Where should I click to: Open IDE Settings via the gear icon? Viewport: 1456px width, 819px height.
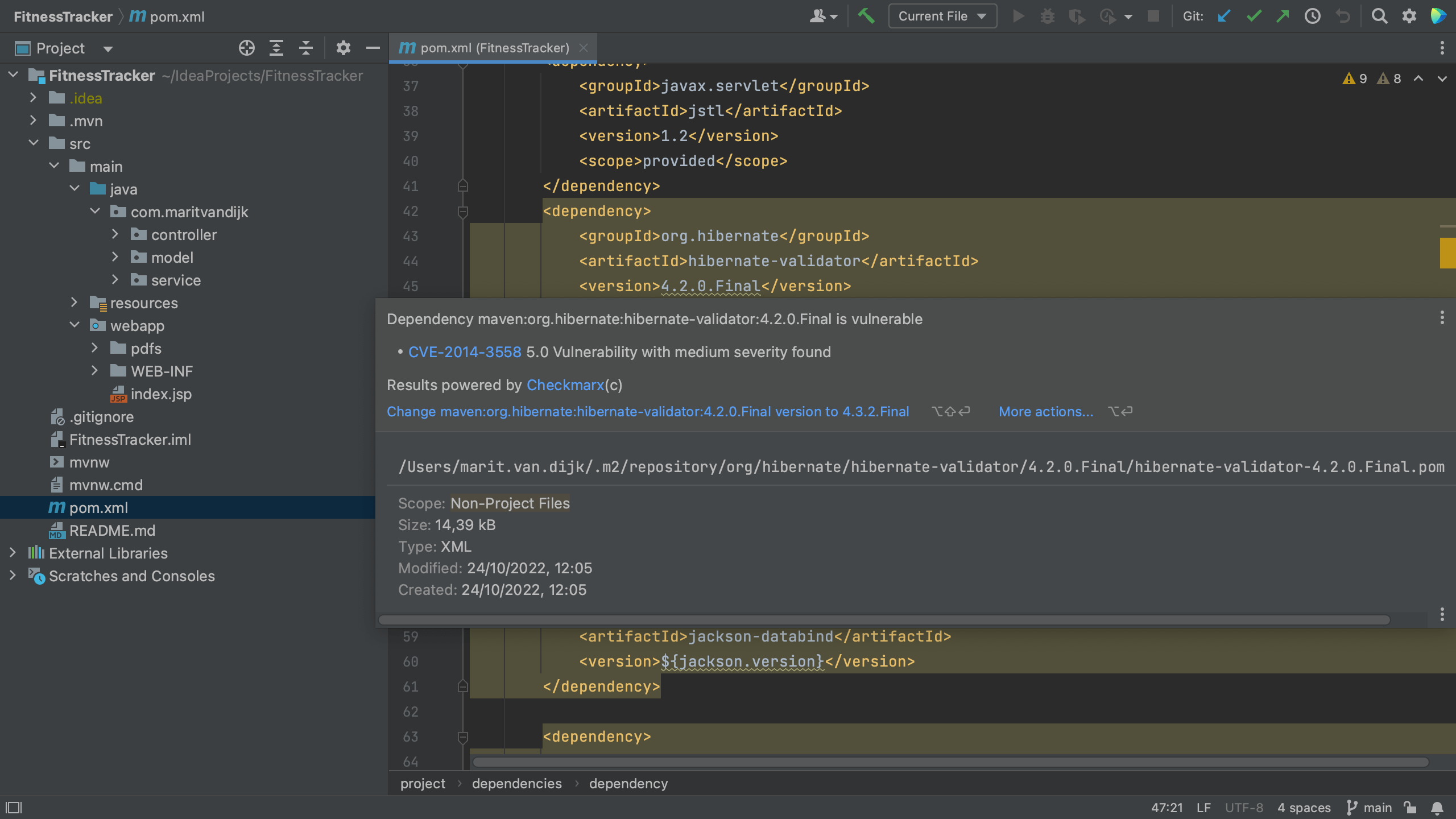click(x=1409, y=16)
